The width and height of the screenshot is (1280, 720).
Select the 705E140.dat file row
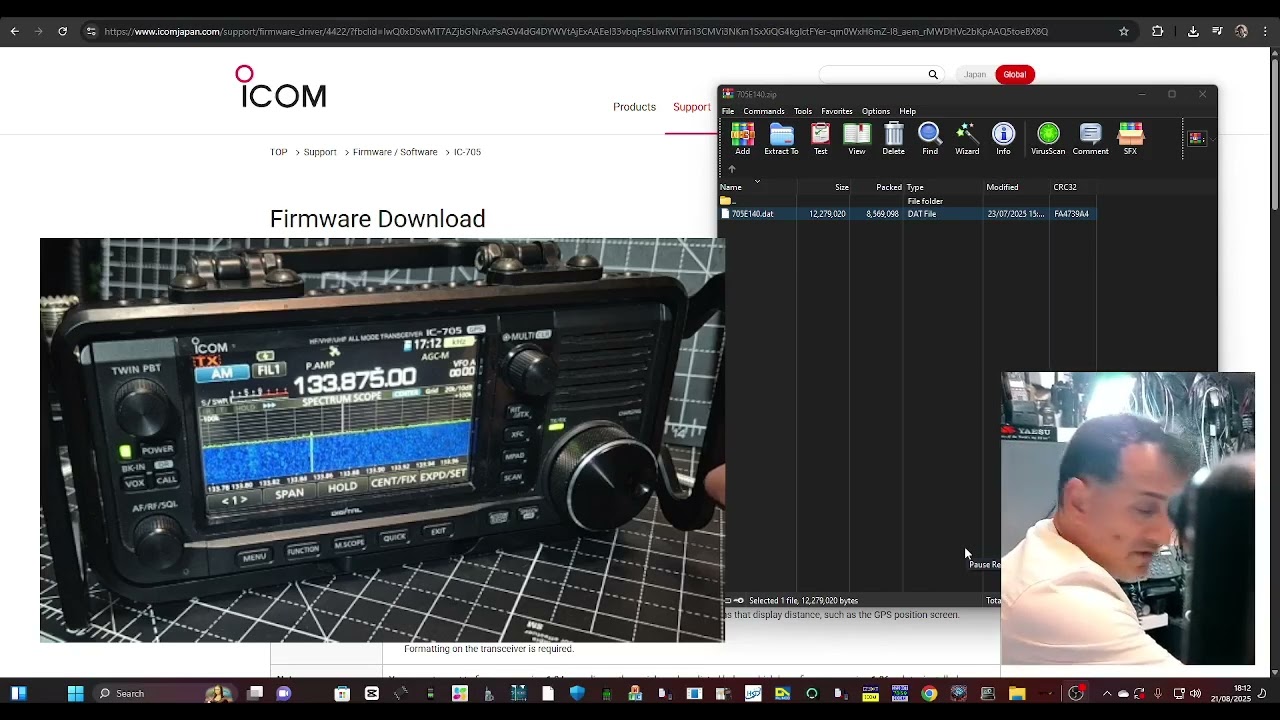point(908,214)
